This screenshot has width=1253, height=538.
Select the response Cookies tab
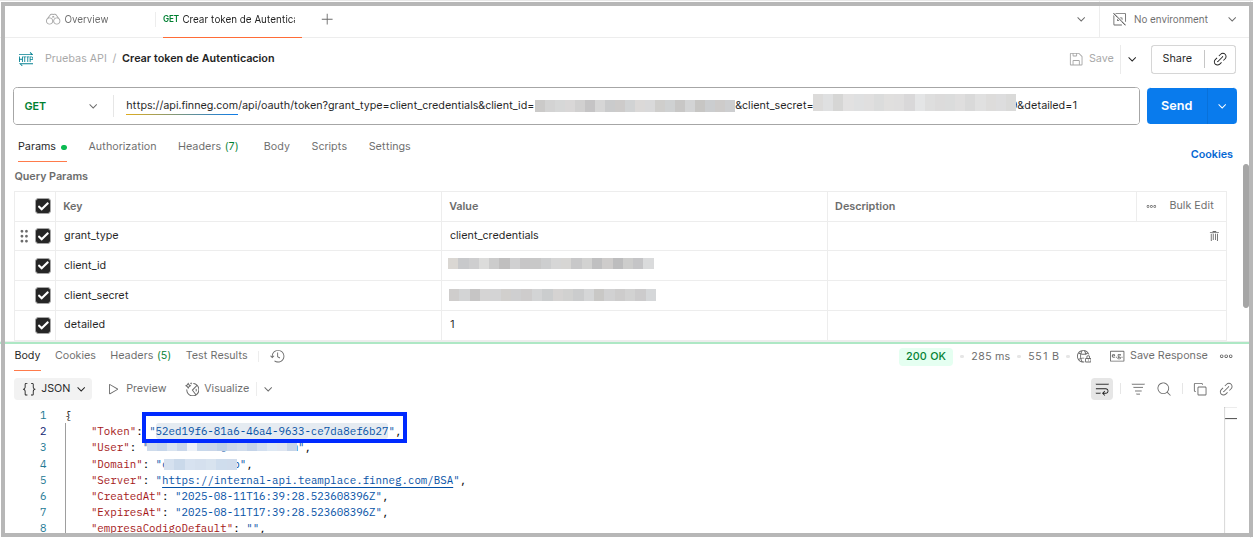[75, 356]
